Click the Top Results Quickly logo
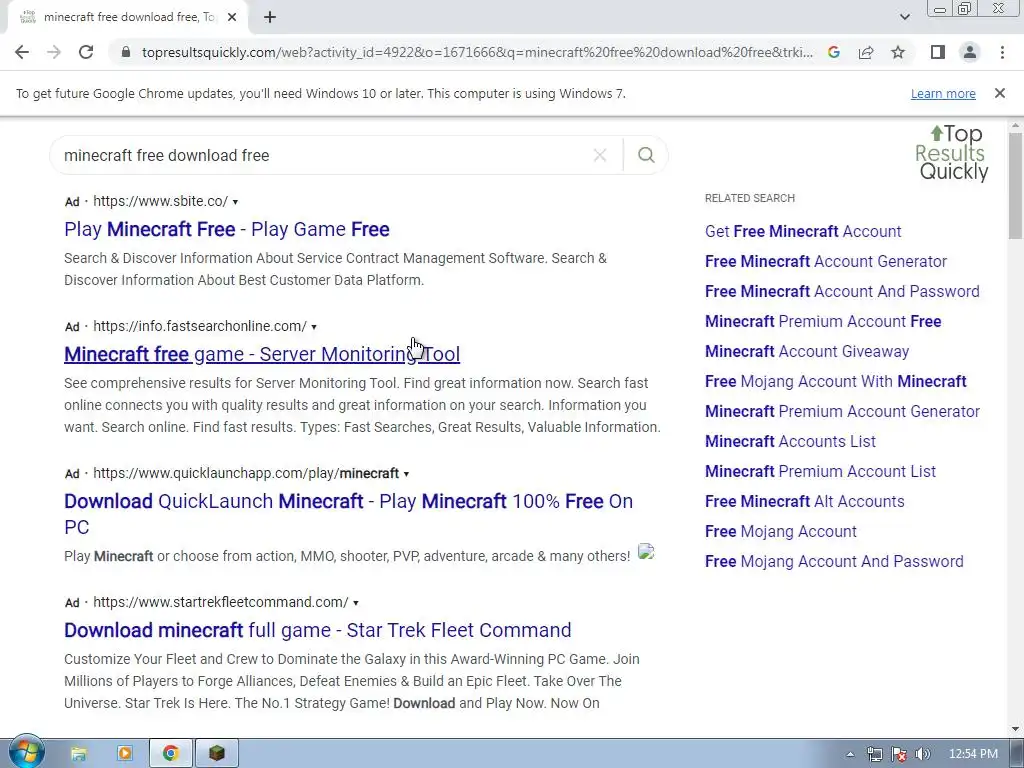This screenshot has width=1024, height=768. pyautogui.click(x=952, y=153)
